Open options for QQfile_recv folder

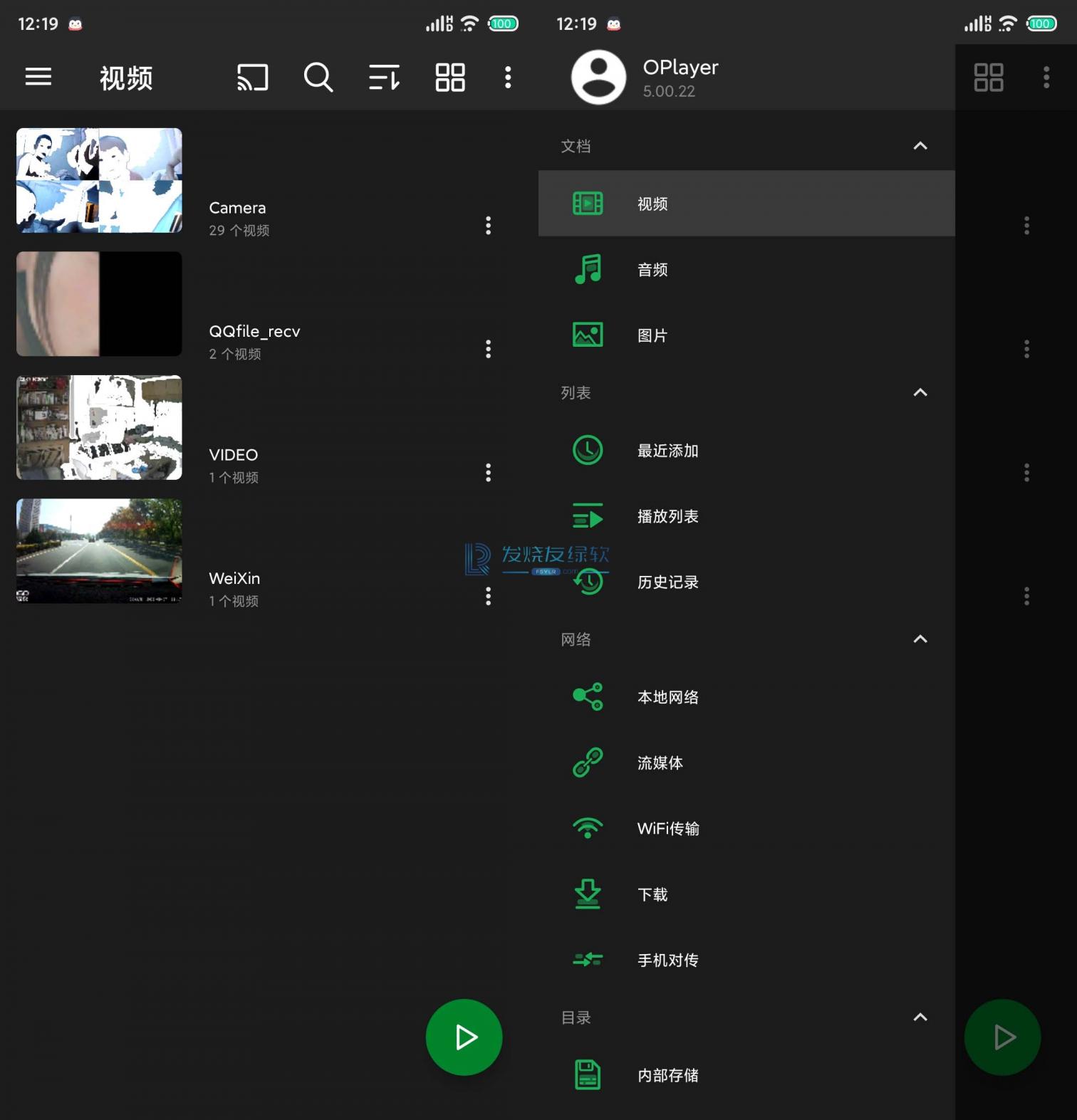488,349
